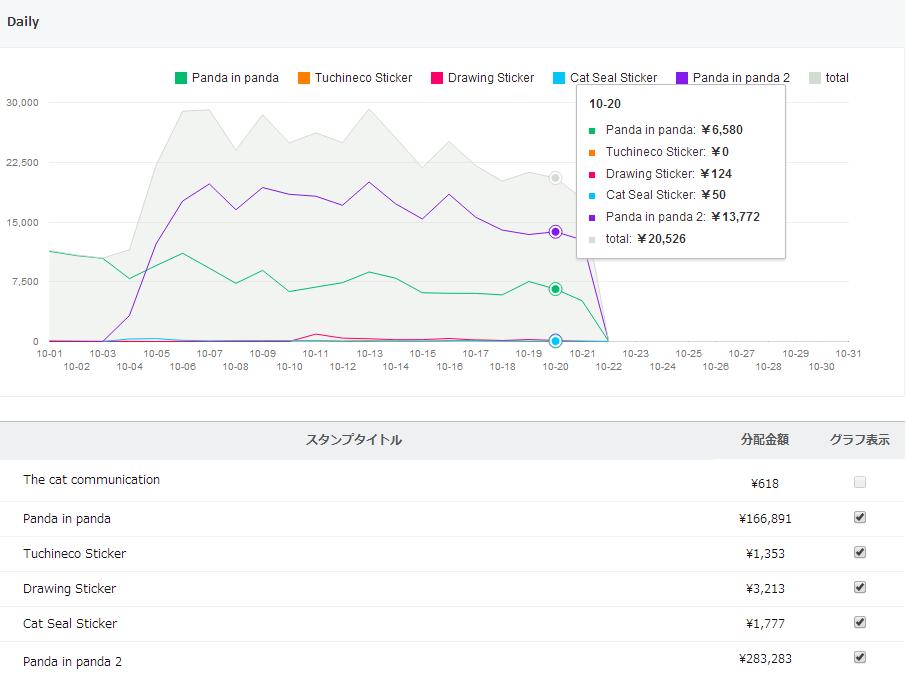Click the orange Tuchineco Sticker legend swatch
Screen dimensions: 907x680
304,78
